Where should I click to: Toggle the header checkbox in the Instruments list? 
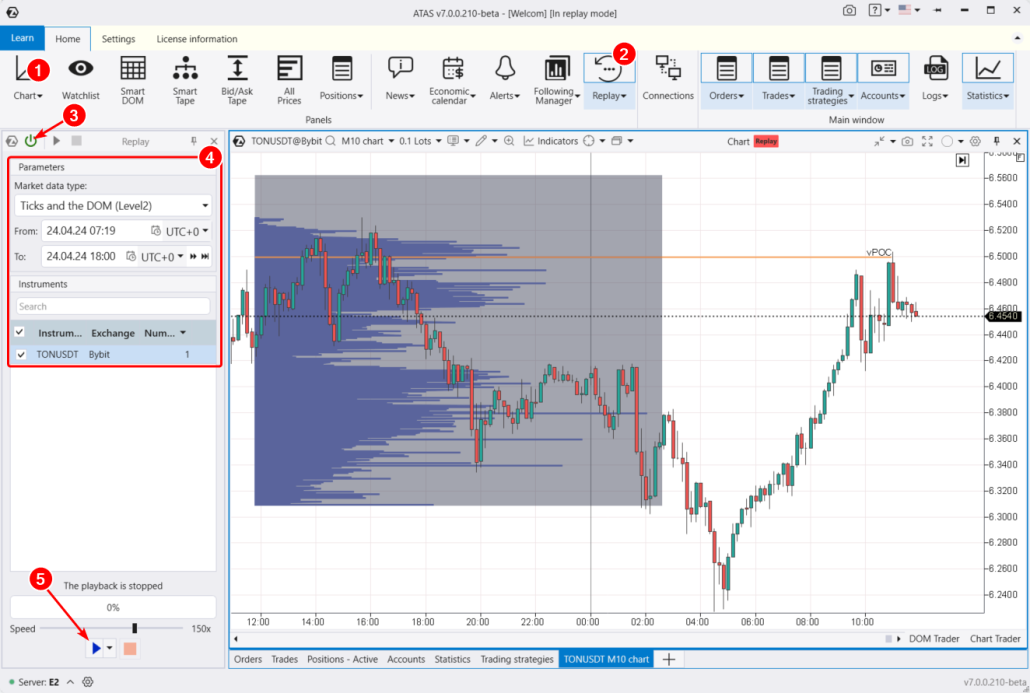[18, 332]
